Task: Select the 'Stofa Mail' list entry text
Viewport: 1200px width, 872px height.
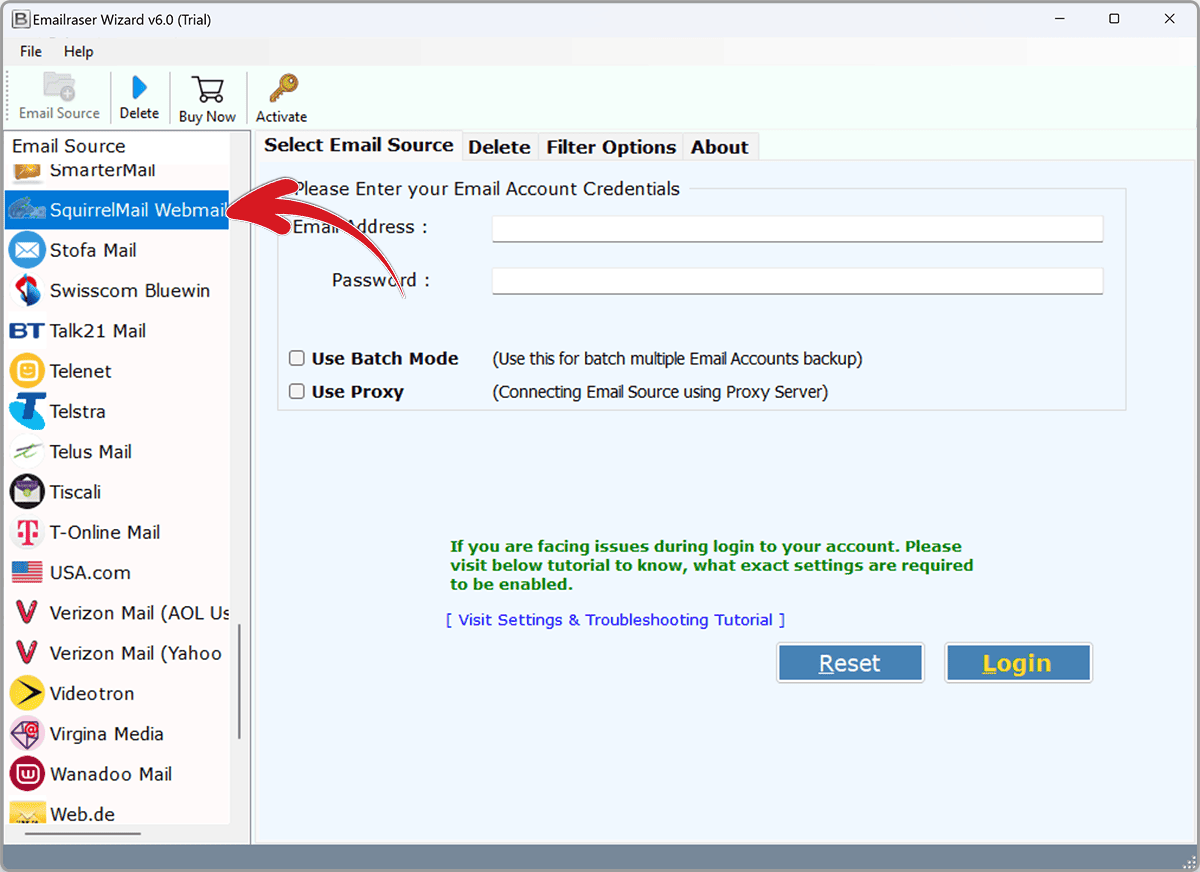Action: [x=93, y=250]
